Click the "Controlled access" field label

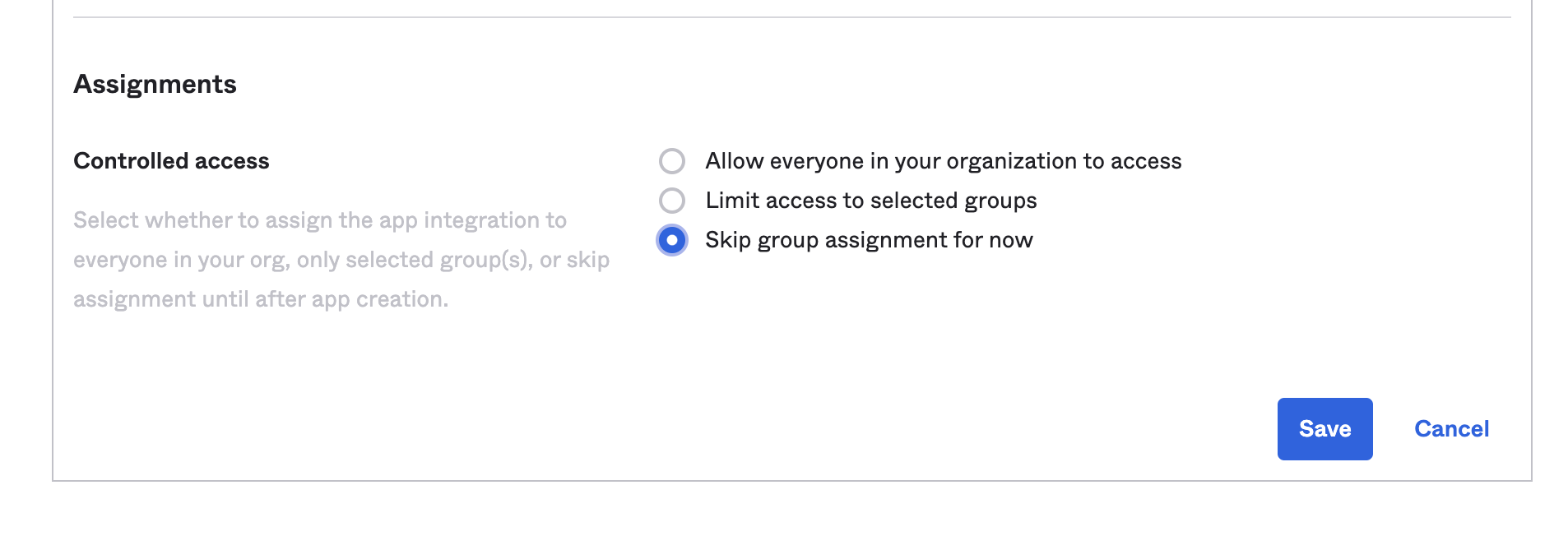click(x=171, y=161)
